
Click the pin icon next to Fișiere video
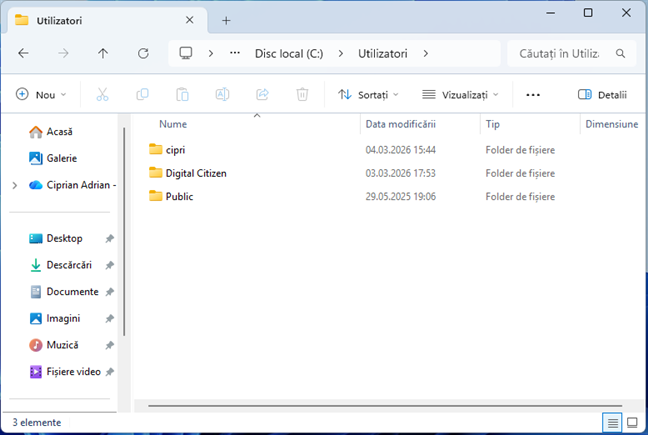[110, 372]
